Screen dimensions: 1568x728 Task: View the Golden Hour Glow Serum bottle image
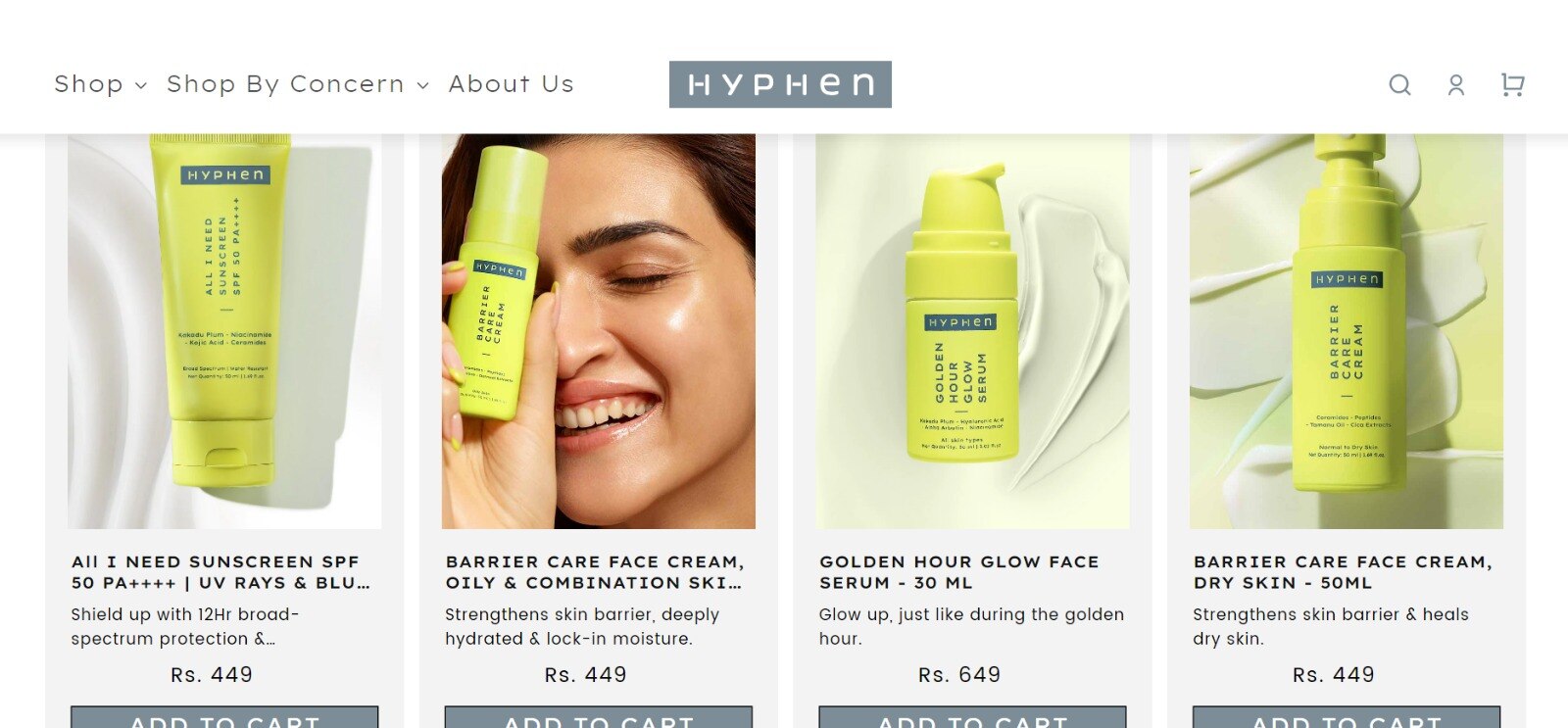pos(972,331)
